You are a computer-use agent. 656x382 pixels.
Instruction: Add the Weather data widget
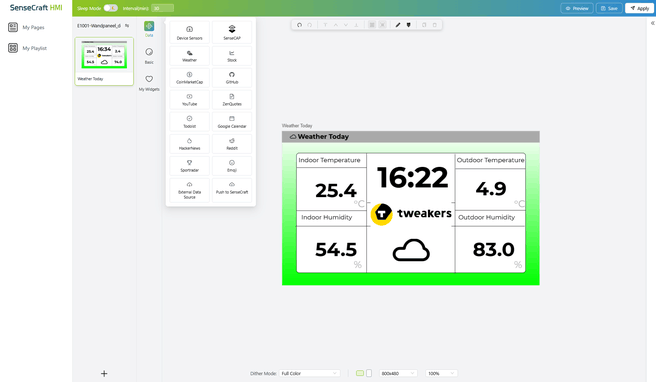tap(190, 55)
